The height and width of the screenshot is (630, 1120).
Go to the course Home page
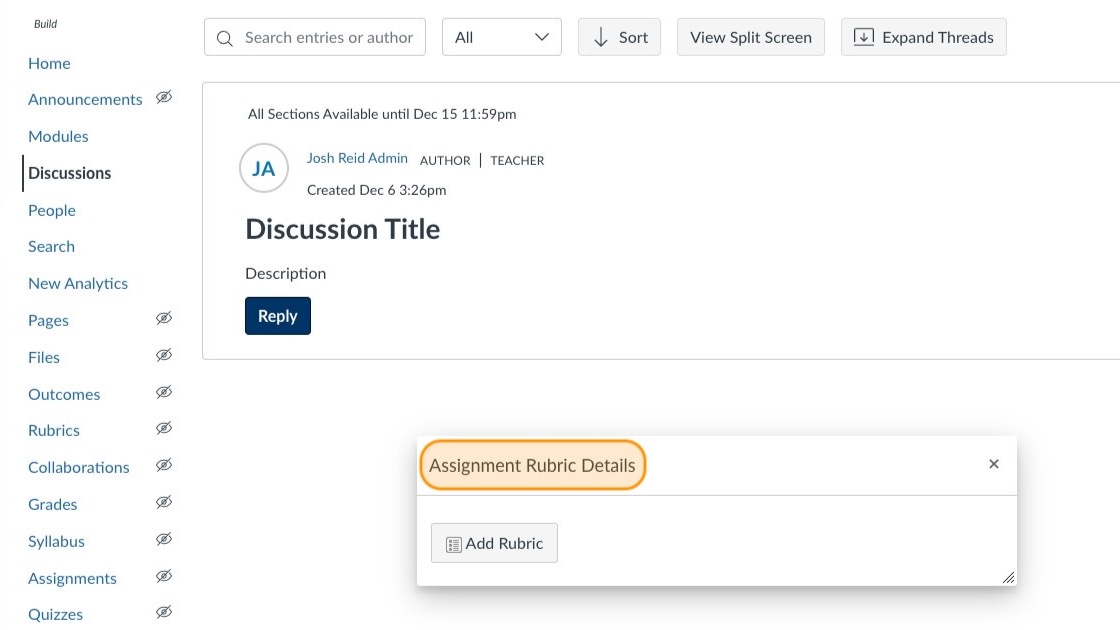[49, 63]
